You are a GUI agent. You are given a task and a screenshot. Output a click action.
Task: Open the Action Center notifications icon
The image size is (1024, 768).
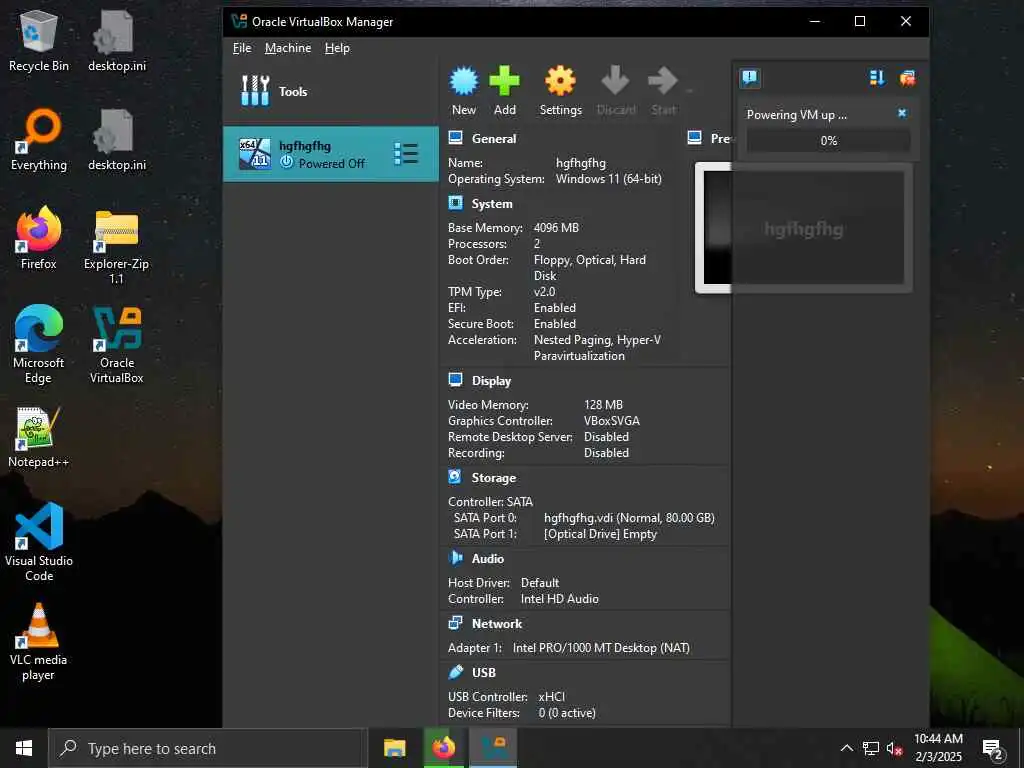[993, 749]
